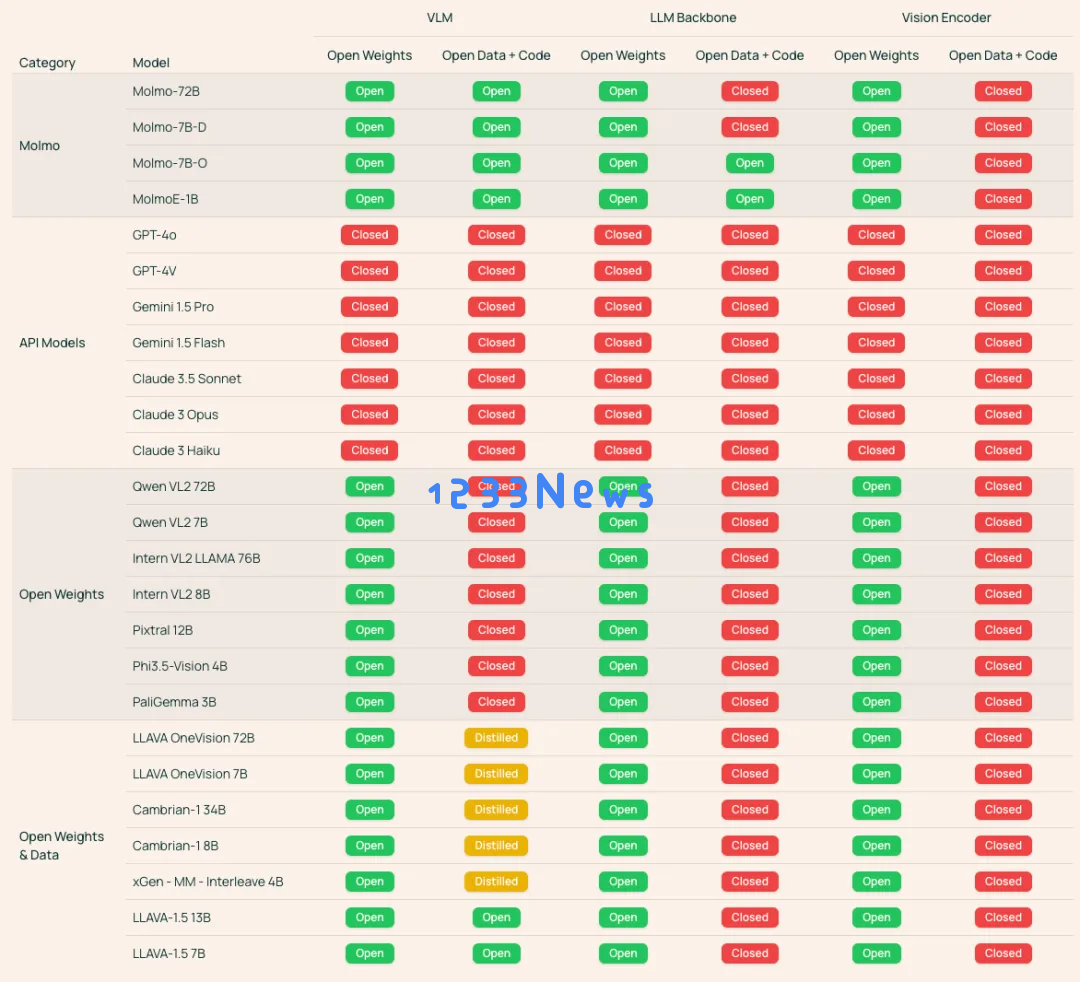
Task: Select the Pixtral 12B model name
Action: coord(163,630)
